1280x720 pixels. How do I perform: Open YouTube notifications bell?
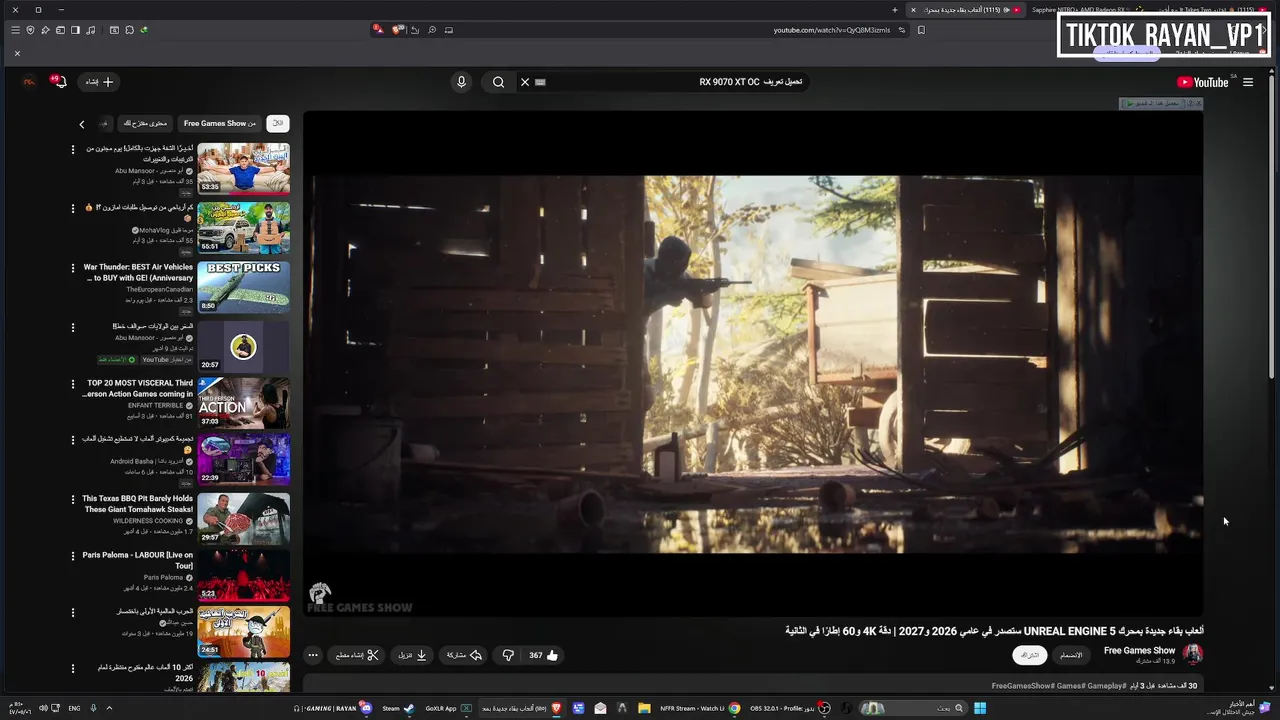click(x=59, y=82)
